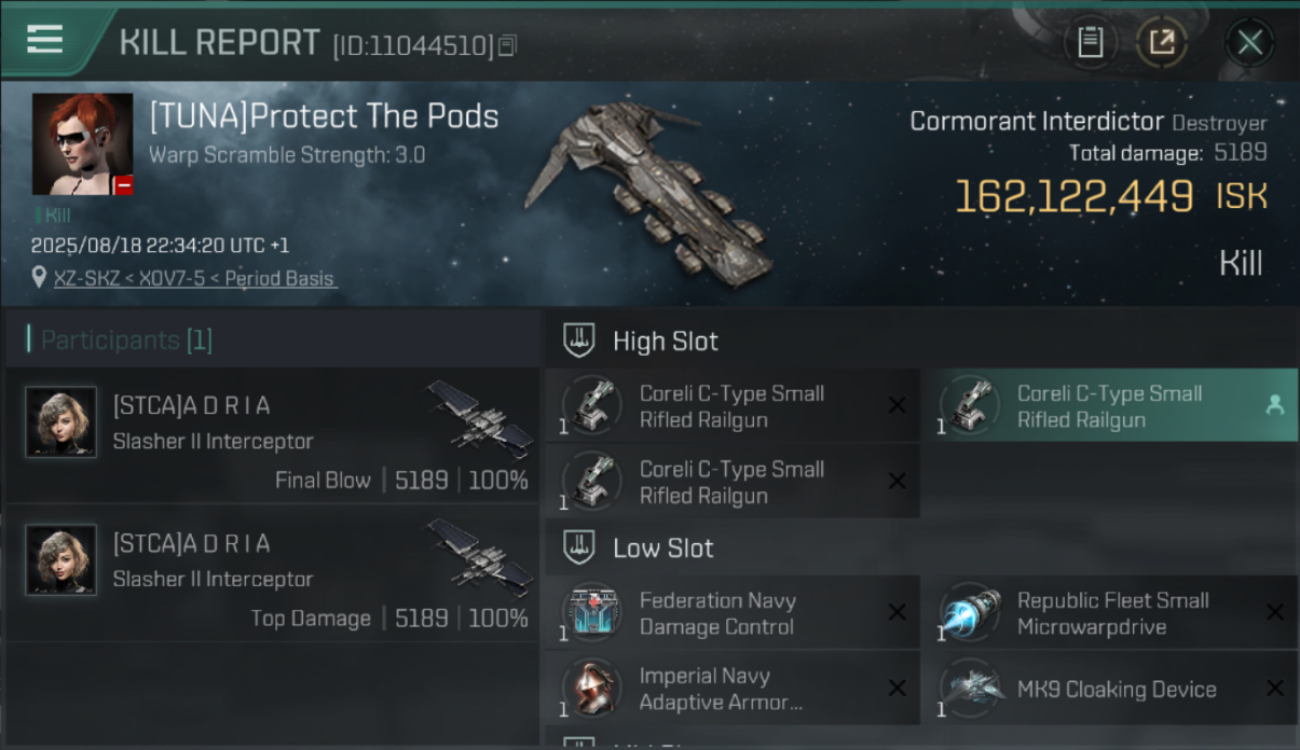The height and width of the screenshot is (750, 1300).
Task: Select the Low Slot section header
Action: pos(638,548)
